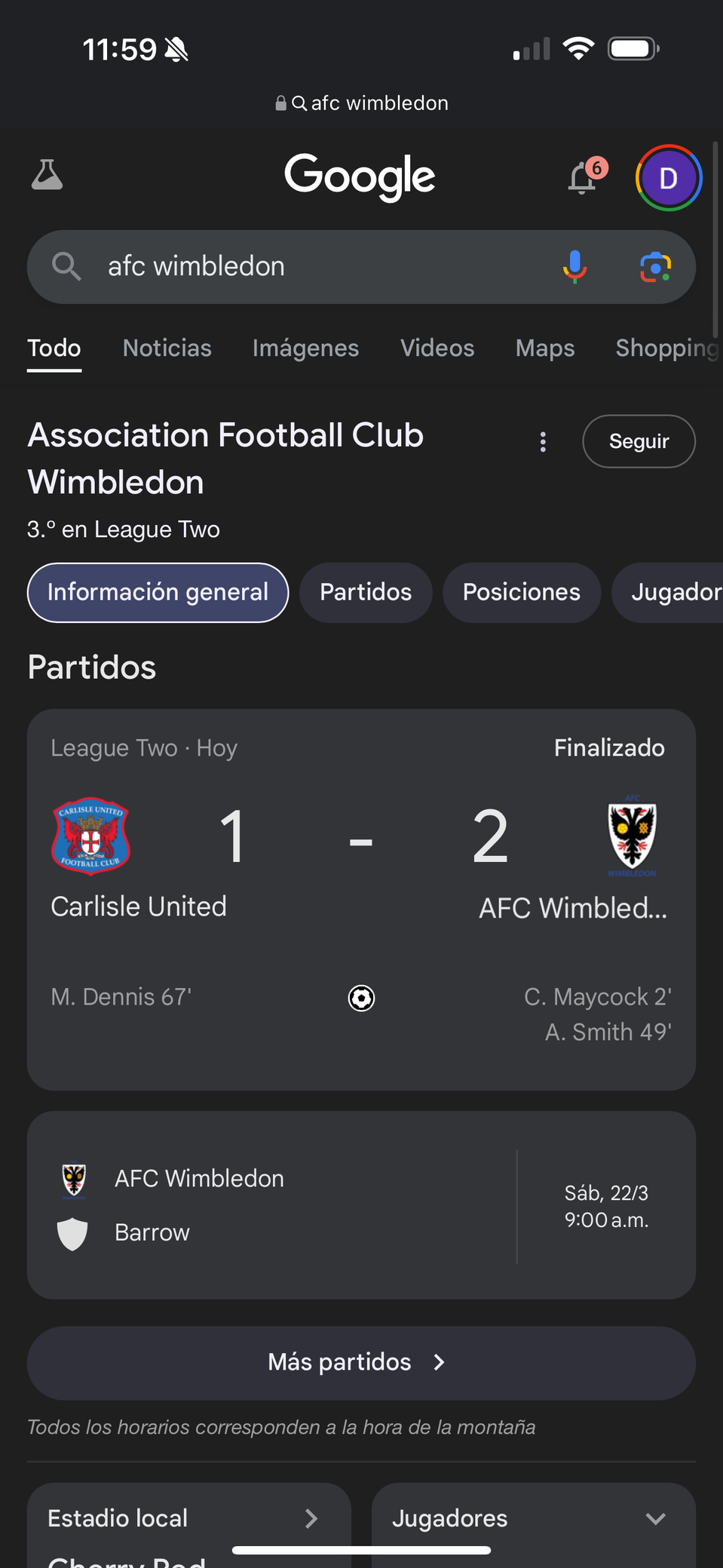Image resolution: width=723 pixels, height=1568 pixels.
Task: Open Estadio local details chevron
Action: pyautogui.click(x=311, y=1518)
